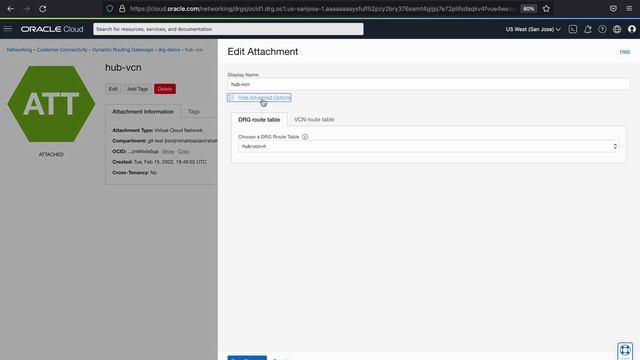Screen dimensions: 640x360
Task: Click the 80% zoom level indicator
Action: pyautogui.click(x=528, y=9)
